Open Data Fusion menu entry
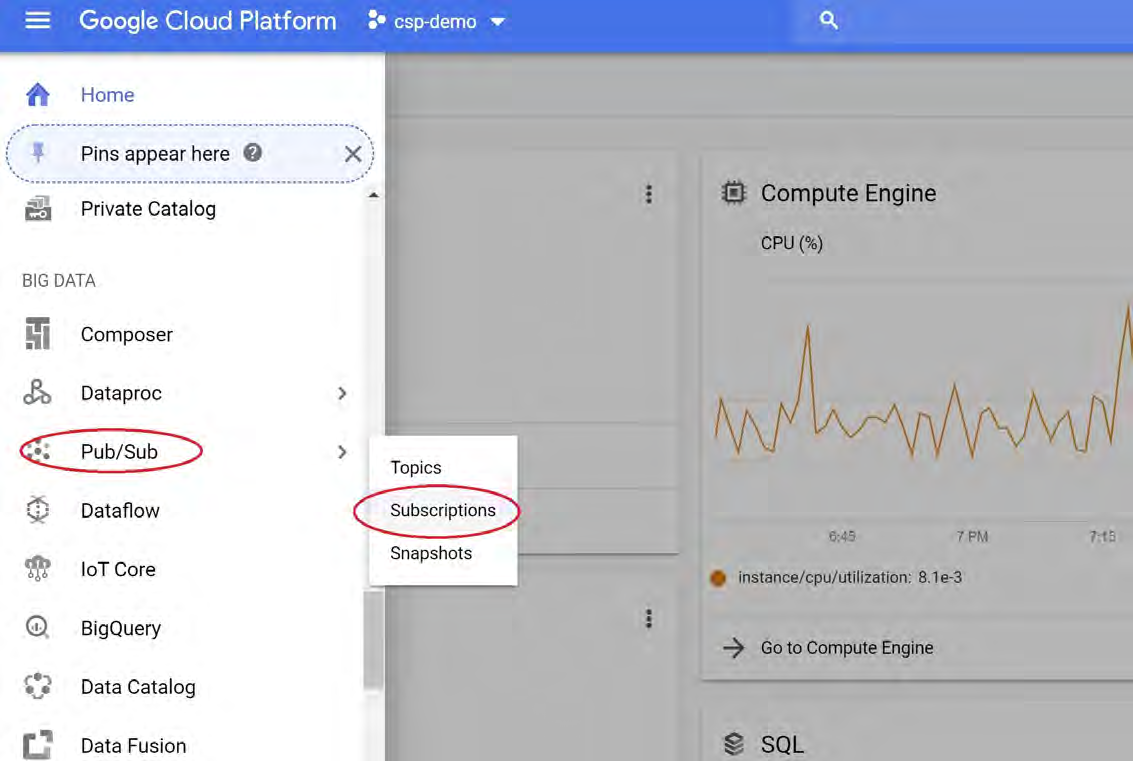This screenshot has width=1133, height=761. [134, 746]
